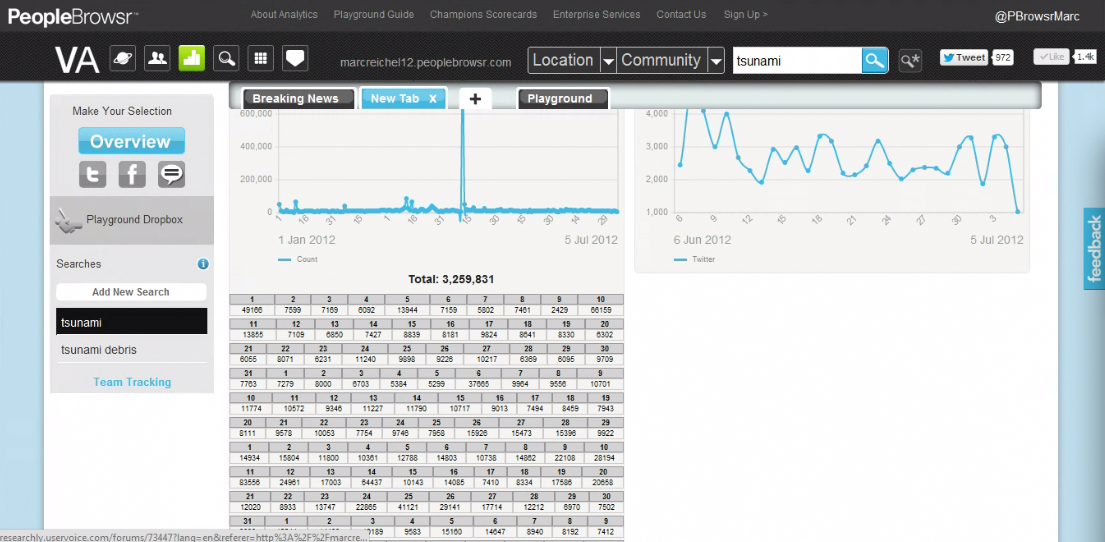Viewport: 1105px width, 542px height.
Task: Click the planet icon in toolbar
Action: point(122,59)
